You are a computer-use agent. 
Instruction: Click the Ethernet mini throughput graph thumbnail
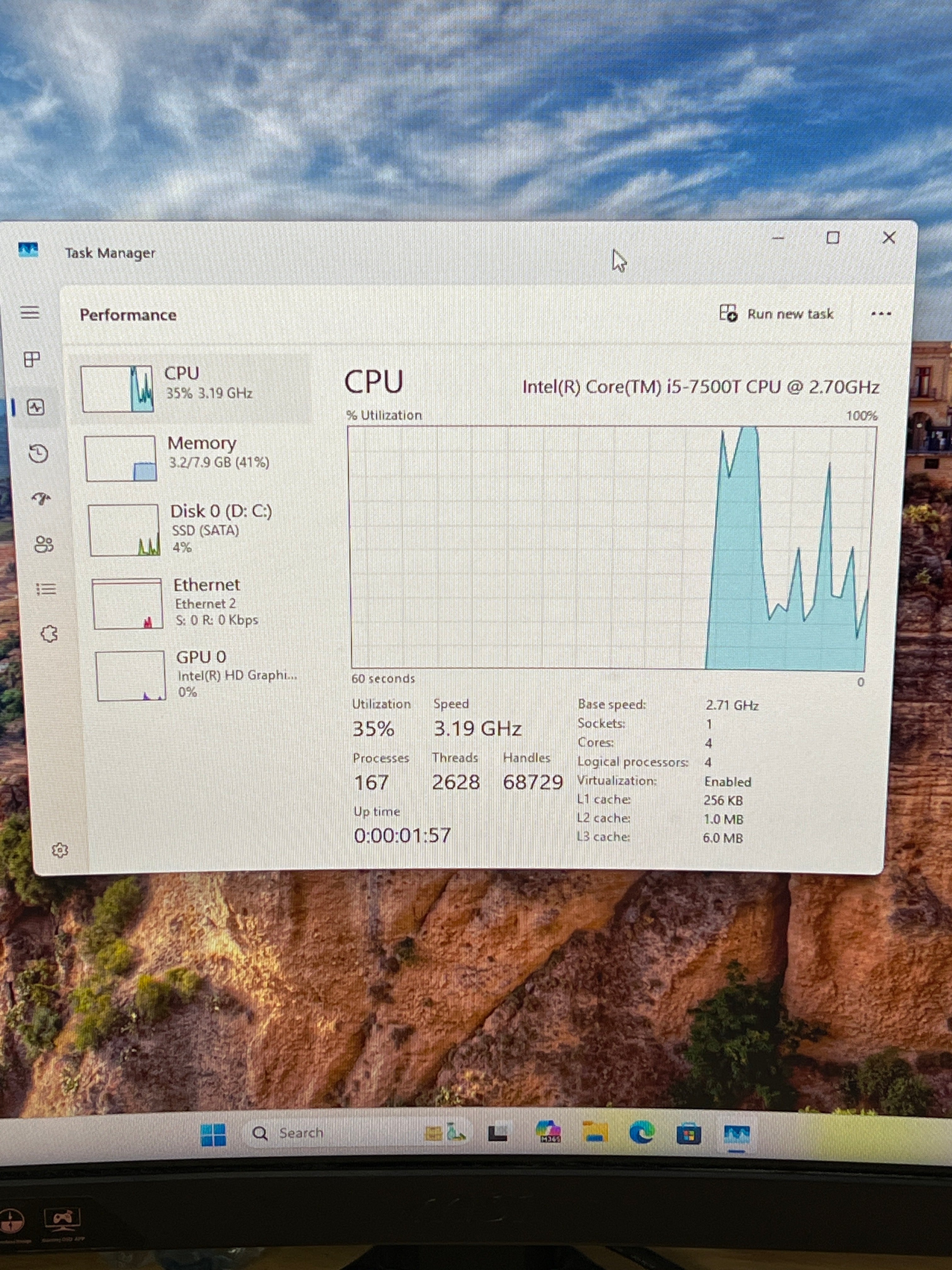point(127,604)
